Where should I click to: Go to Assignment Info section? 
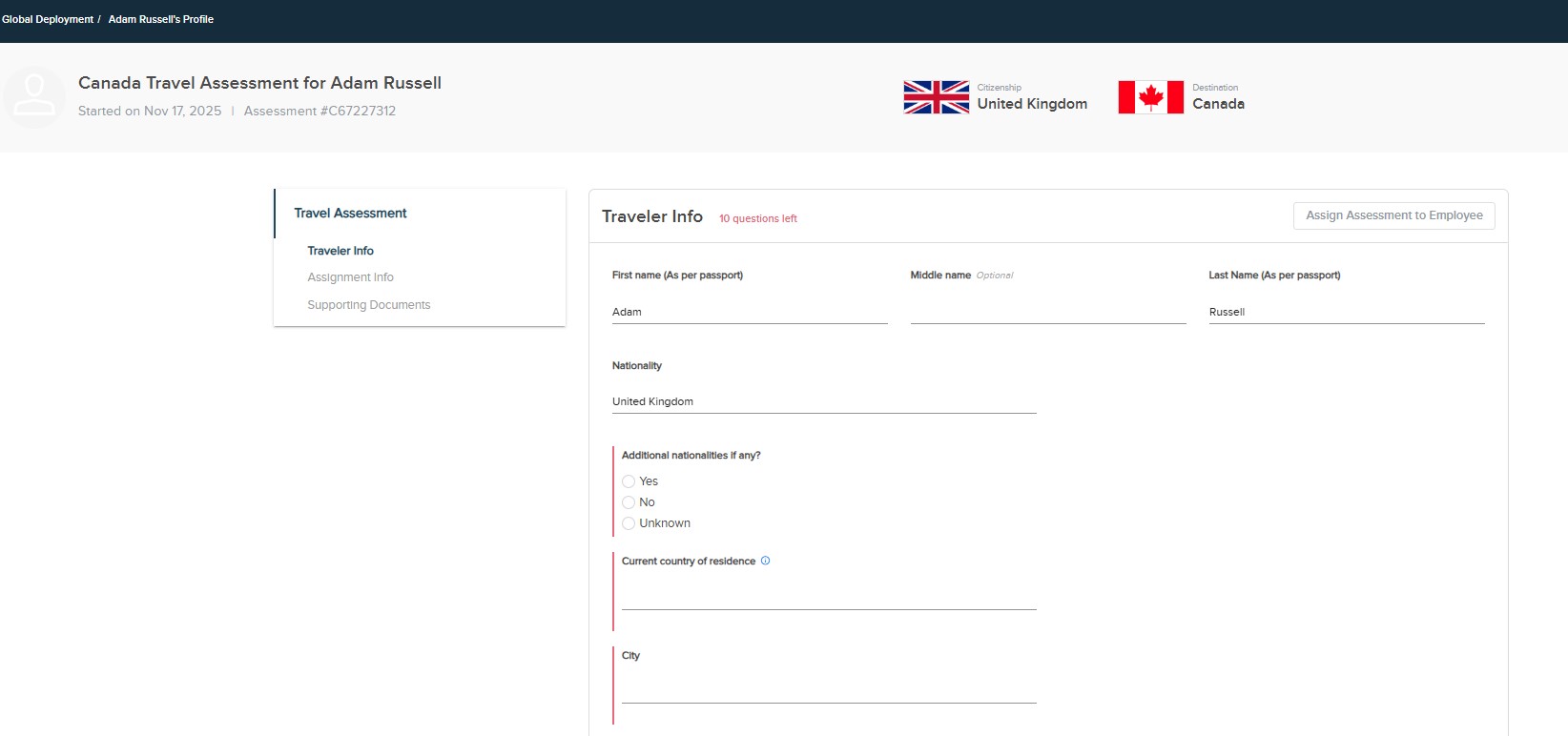coord(350,277)
